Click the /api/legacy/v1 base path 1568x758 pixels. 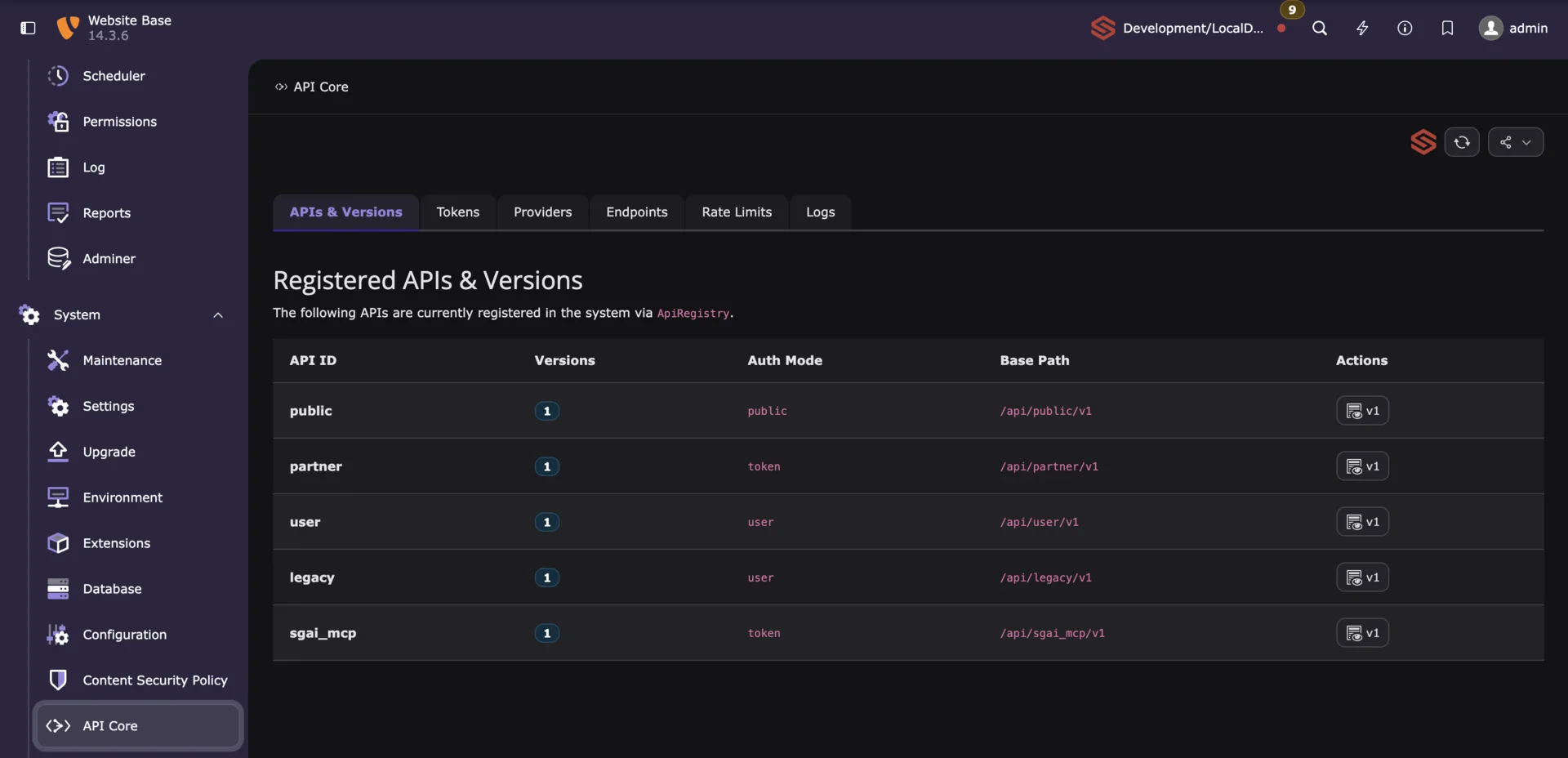click(x=1046, y=577)
